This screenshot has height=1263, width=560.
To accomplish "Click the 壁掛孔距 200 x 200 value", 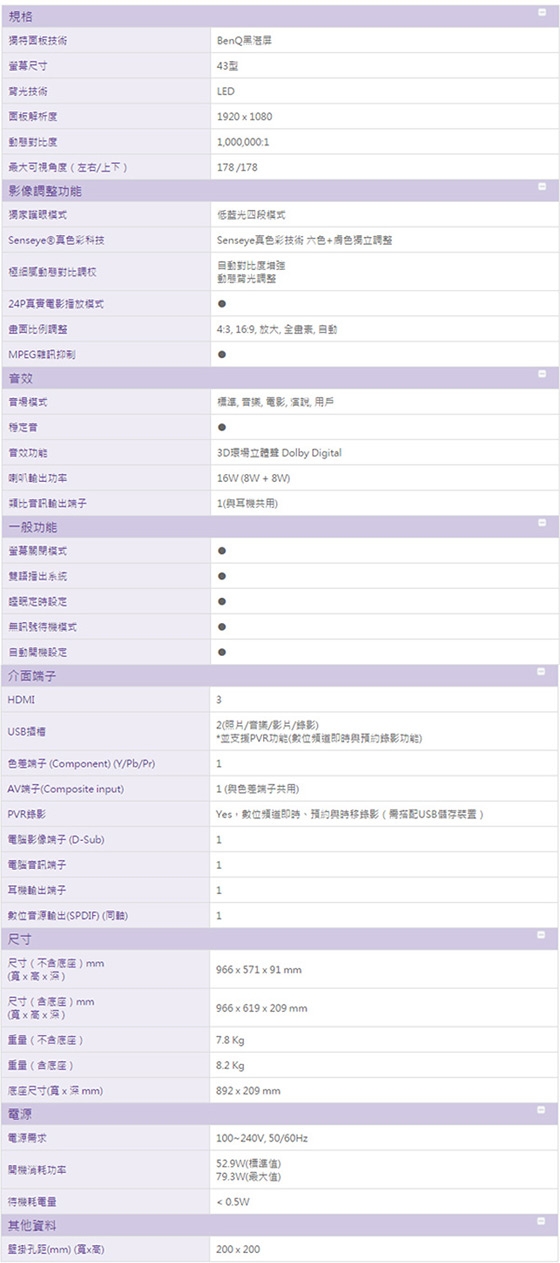I will [238, 1249].
